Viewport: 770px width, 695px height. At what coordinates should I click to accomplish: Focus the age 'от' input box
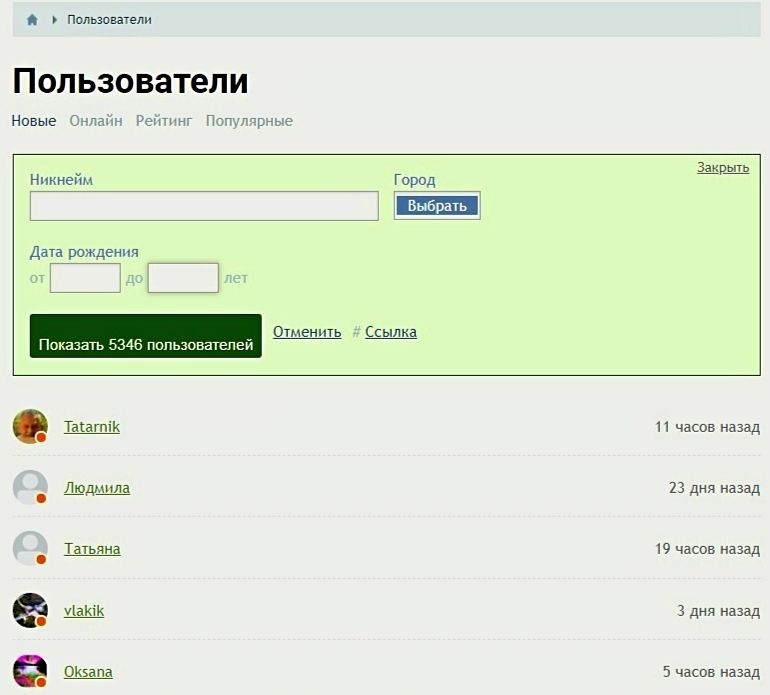click(x=85, y=278)
